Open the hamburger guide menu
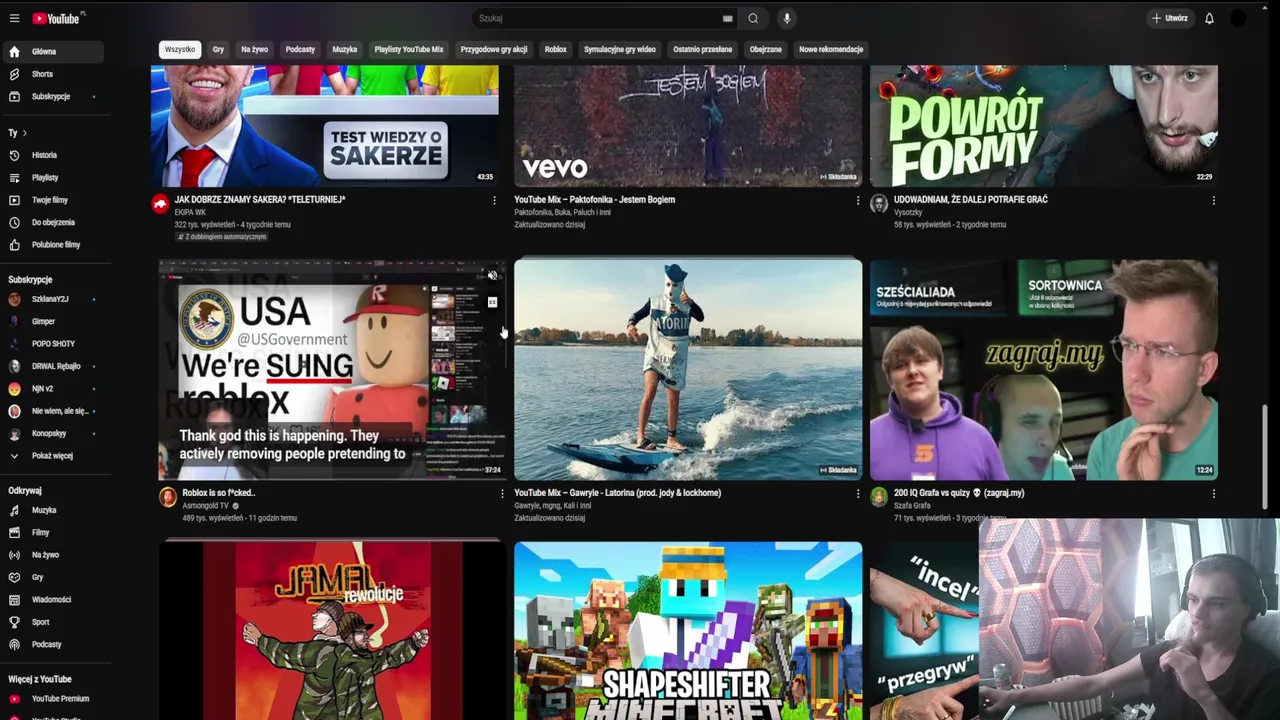 (14, 18)
